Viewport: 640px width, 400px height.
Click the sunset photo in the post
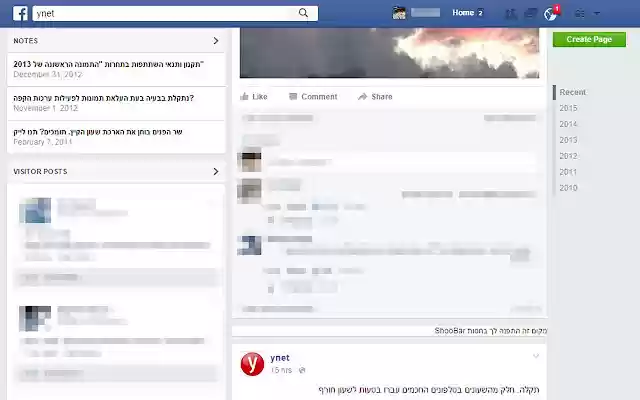(x=389, y=53)
